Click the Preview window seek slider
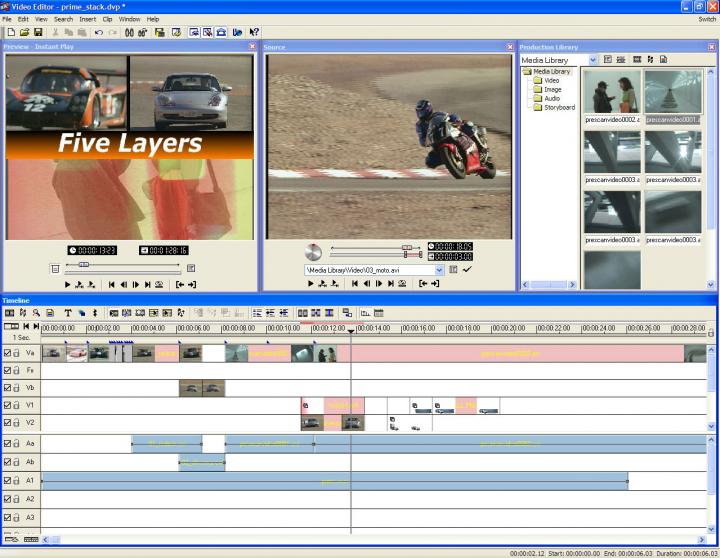Screen dimensions: 720x558 coord(84,265)
